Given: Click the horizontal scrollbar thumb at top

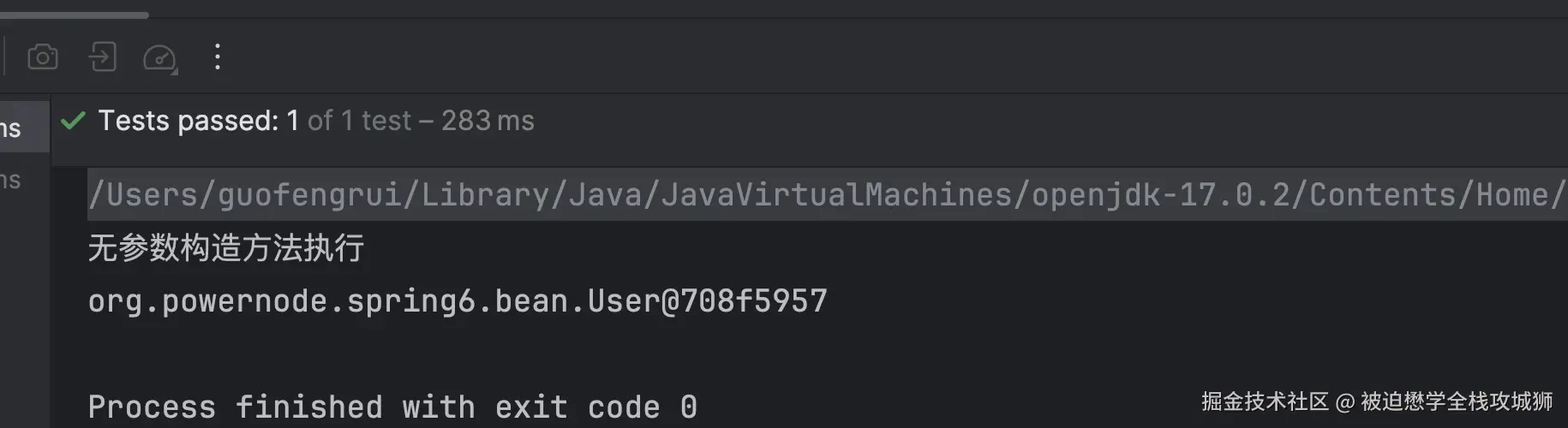Looking at the screenshot, I should point(75,15).
